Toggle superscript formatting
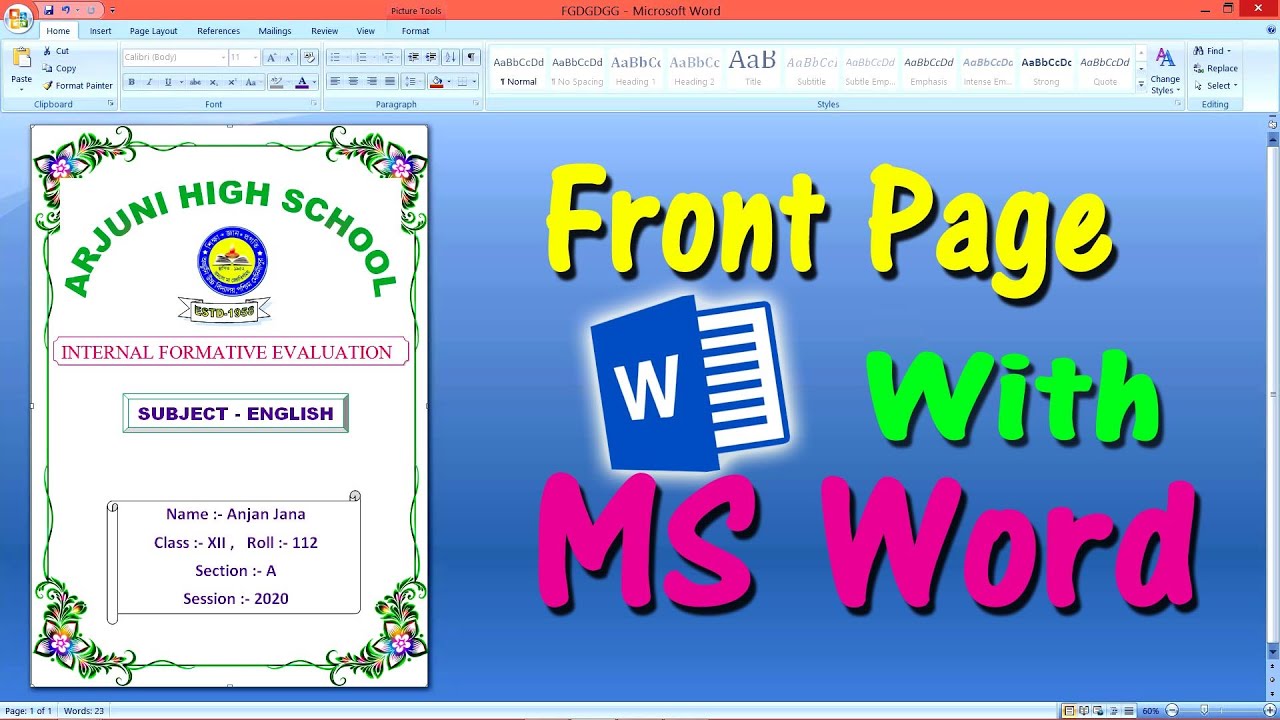 (x=232, y=82)
